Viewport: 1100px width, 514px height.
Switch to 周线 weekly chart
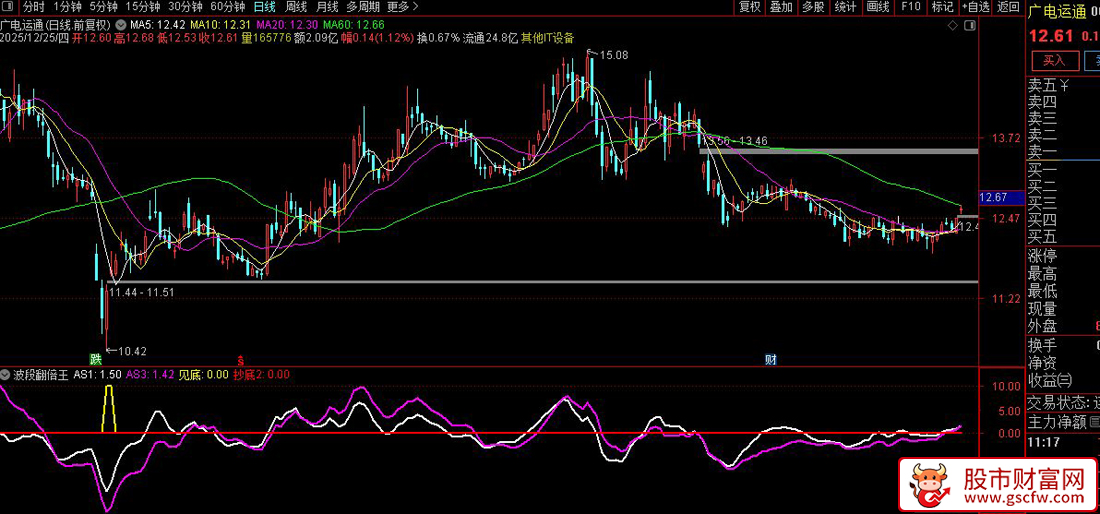pos(296,6)
